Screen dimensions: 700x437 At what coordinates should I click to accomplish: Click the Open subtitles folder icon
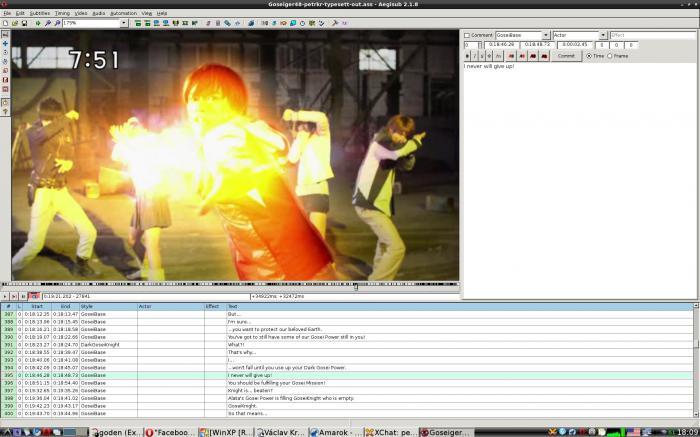15,23
